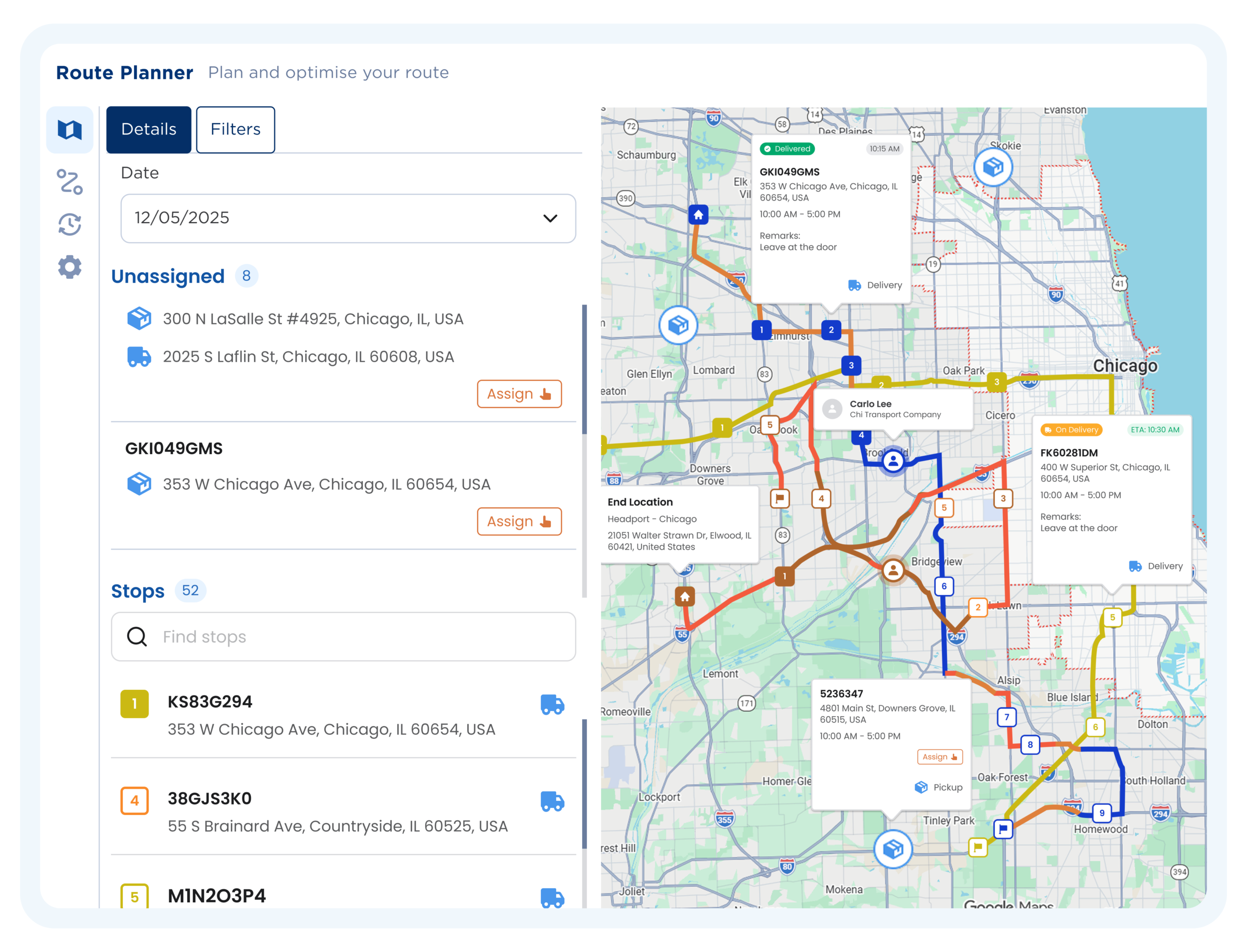Click the Find stops search field
The width and height of the screenshot is (1247, 952).
pos(343,636)
